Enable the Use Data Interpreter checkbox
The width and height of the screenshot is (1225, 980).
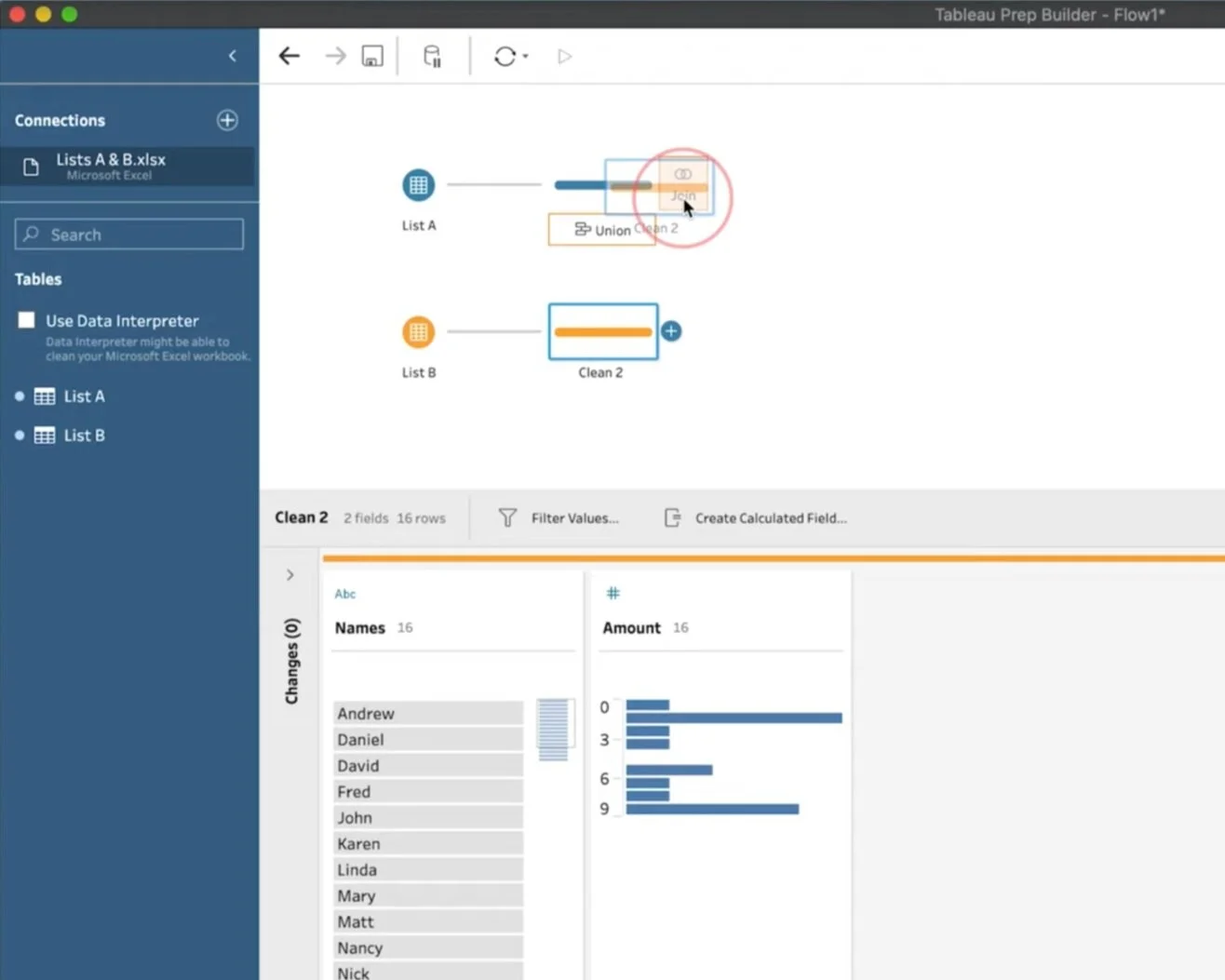click(26, 320)
